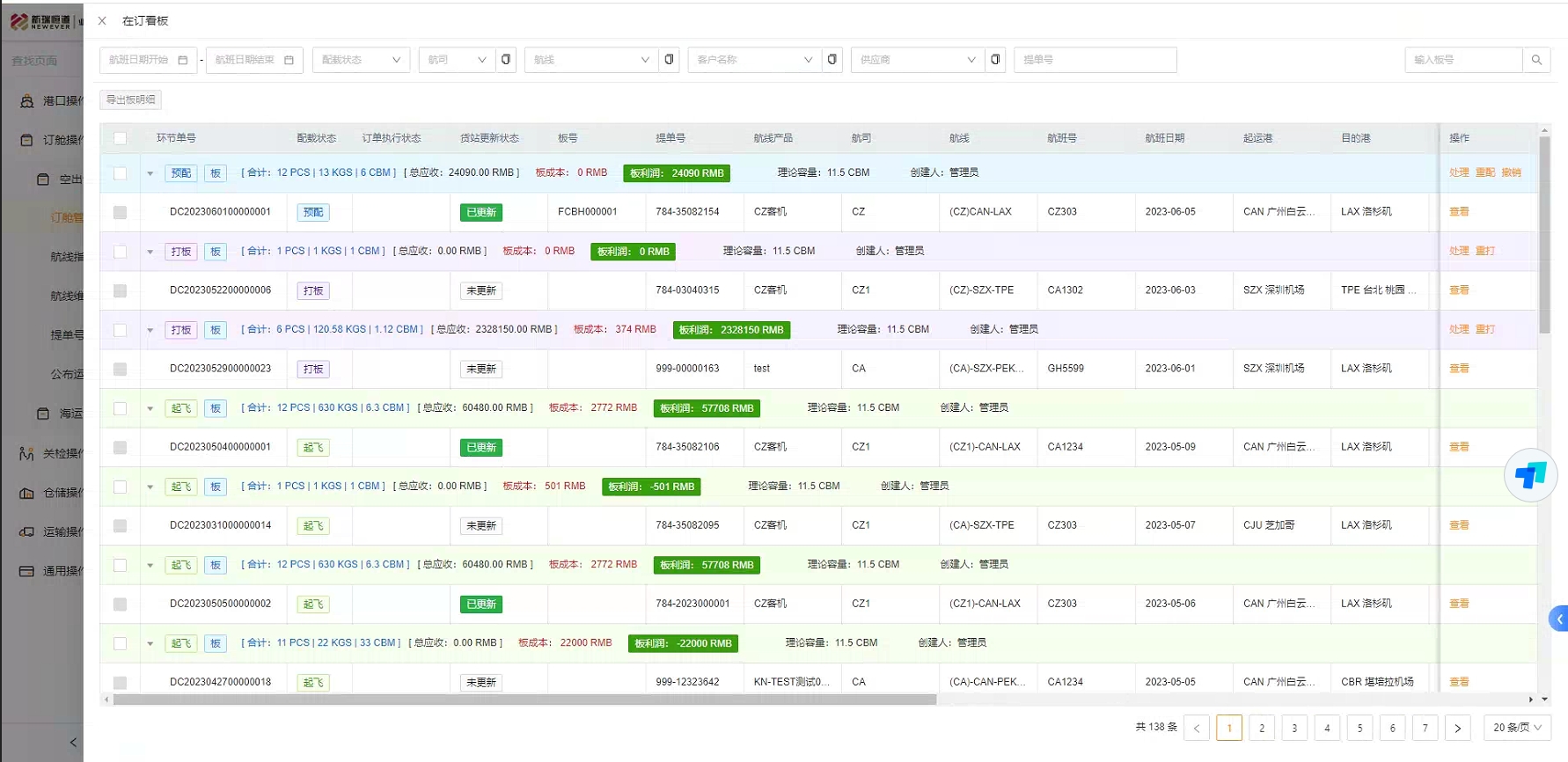Collapse the 打板 0 RMB profit group row
The width and height of the screenshot is (1568, 762).
[x=150, y=252]
